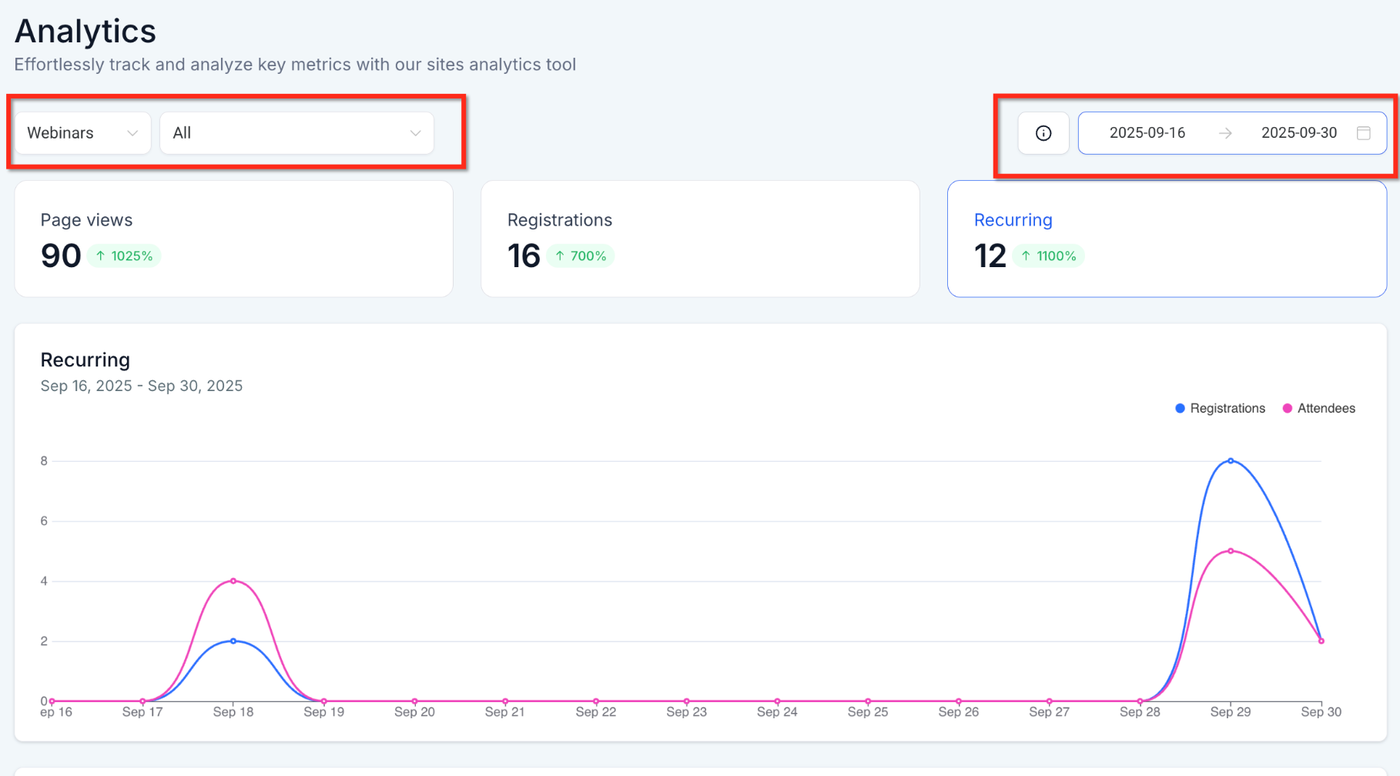Click the info circle icon button
The image size is (1400, 776).
[1043, 133]
